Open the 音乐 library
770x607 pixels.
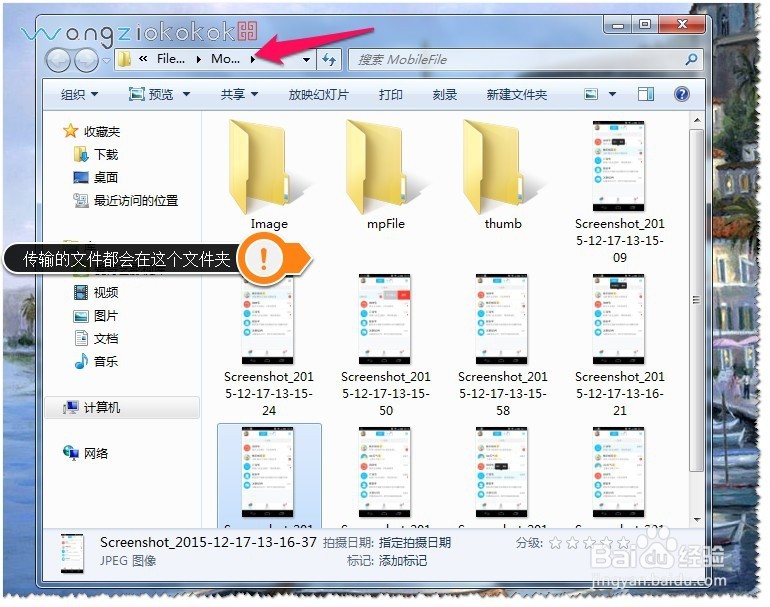click(106, 361)
